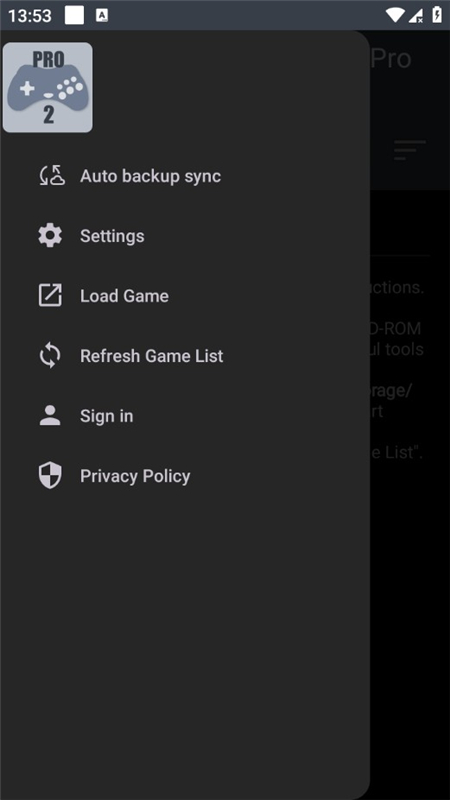Screen dimensions: 450x800
Task: Tap the Load Game open-external icon
Action: 50,295
